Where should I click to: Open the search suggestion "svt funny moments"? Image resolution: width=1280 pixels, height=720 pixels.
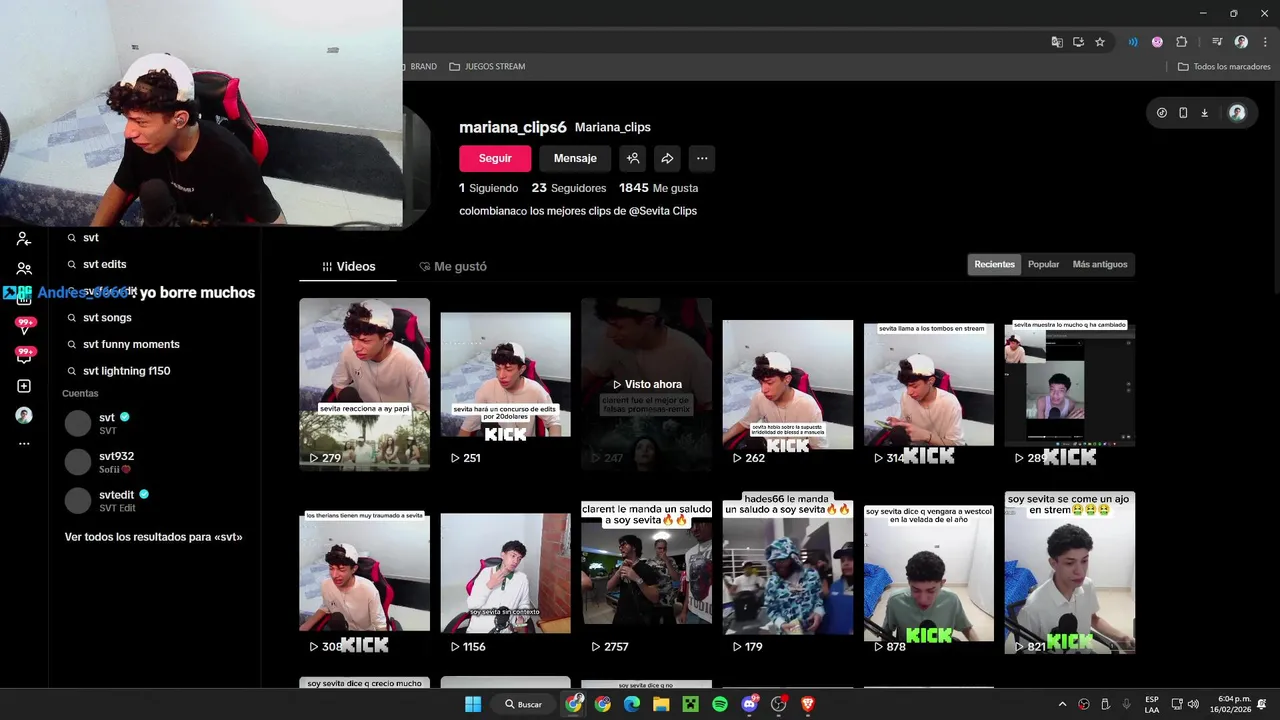[x=131, y=344]
